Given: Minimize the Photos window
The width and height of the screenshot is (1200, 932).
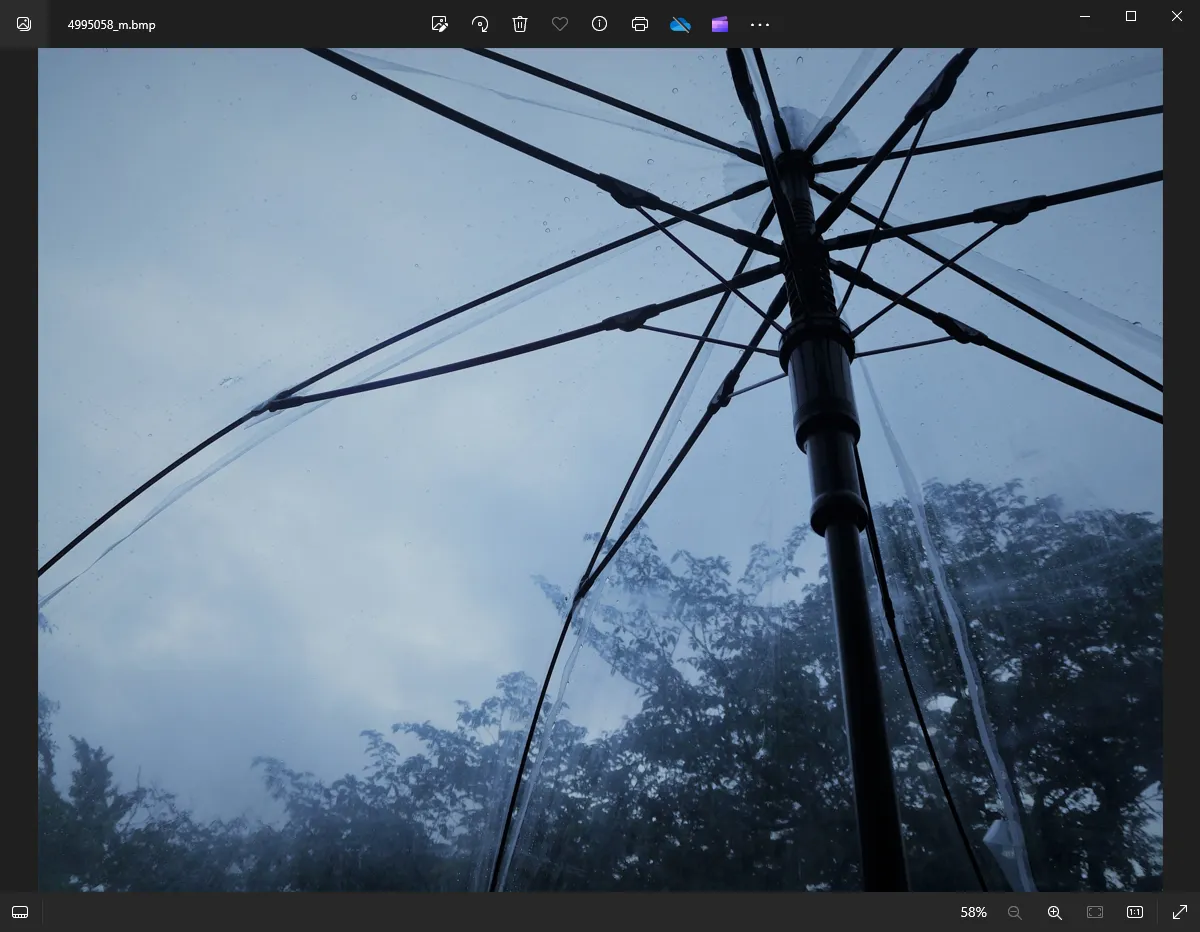Looking at the screenshot, I should coord(1085,16).
